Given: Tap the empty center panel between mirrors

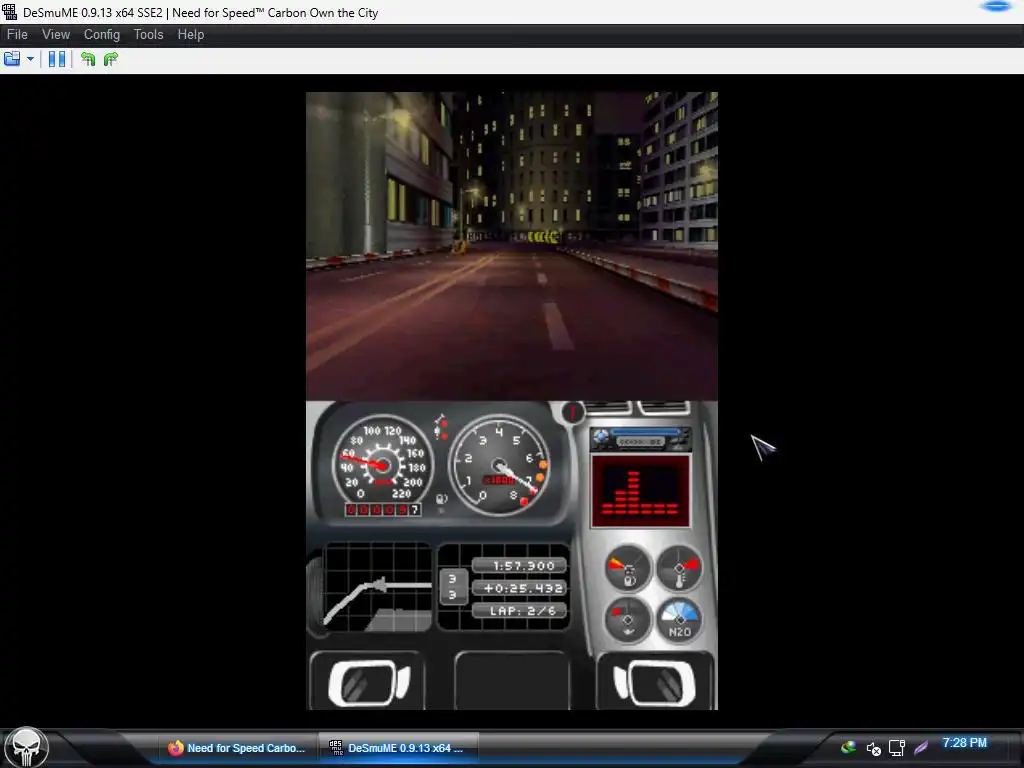Looking at the screenshot, I should (x=511, y=680).
